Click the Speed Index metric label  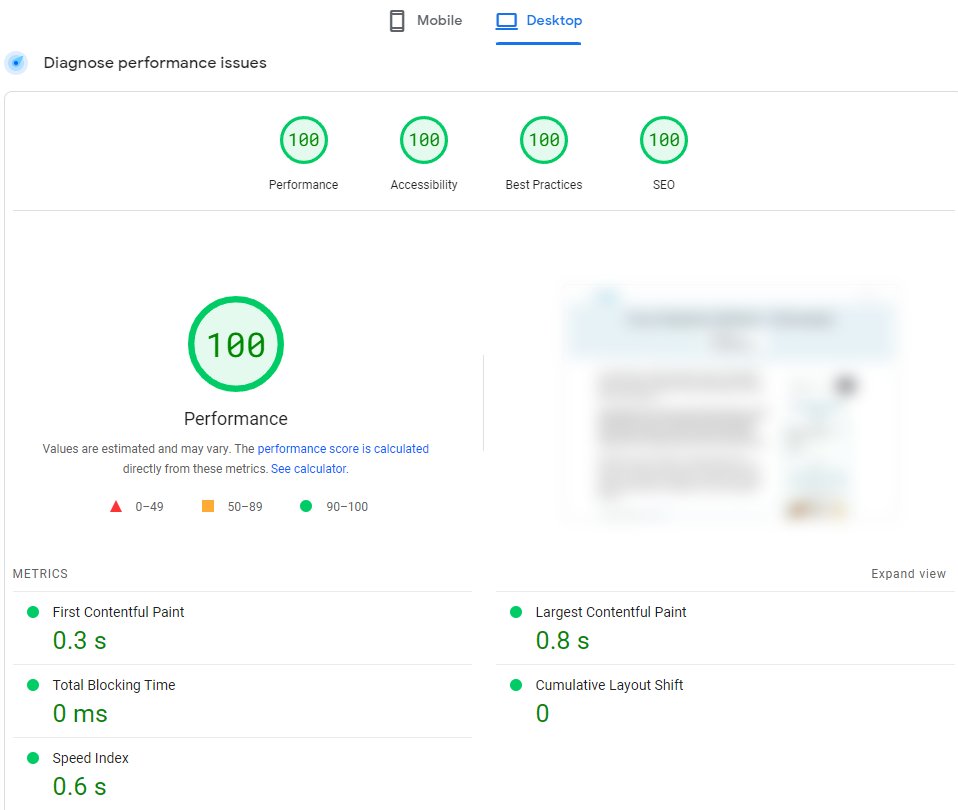coord(90,758)
